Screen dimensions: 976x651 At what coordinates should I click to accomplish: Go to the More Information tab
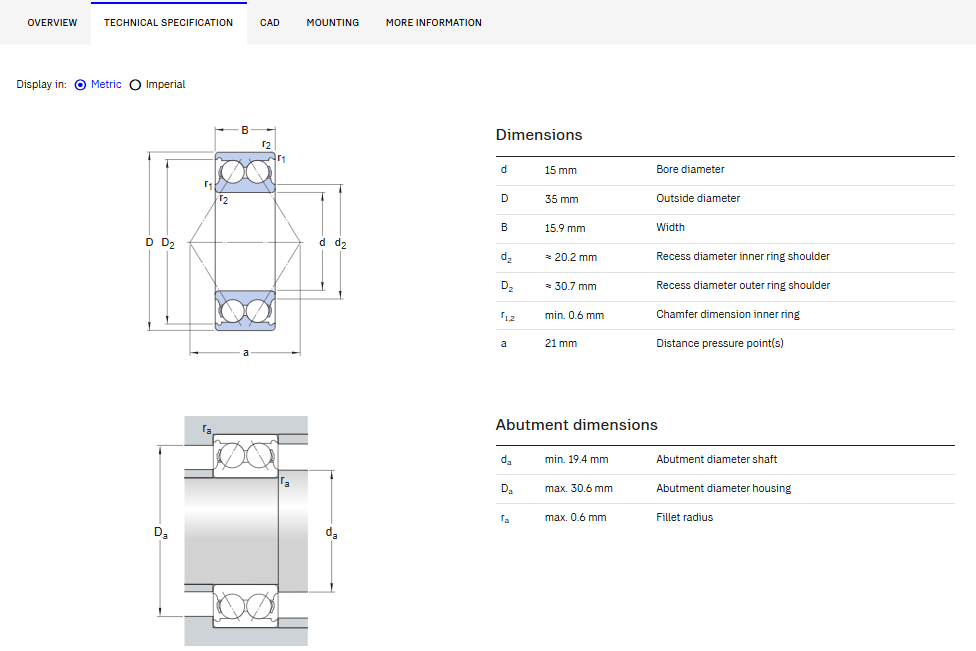tap(434, 22)
